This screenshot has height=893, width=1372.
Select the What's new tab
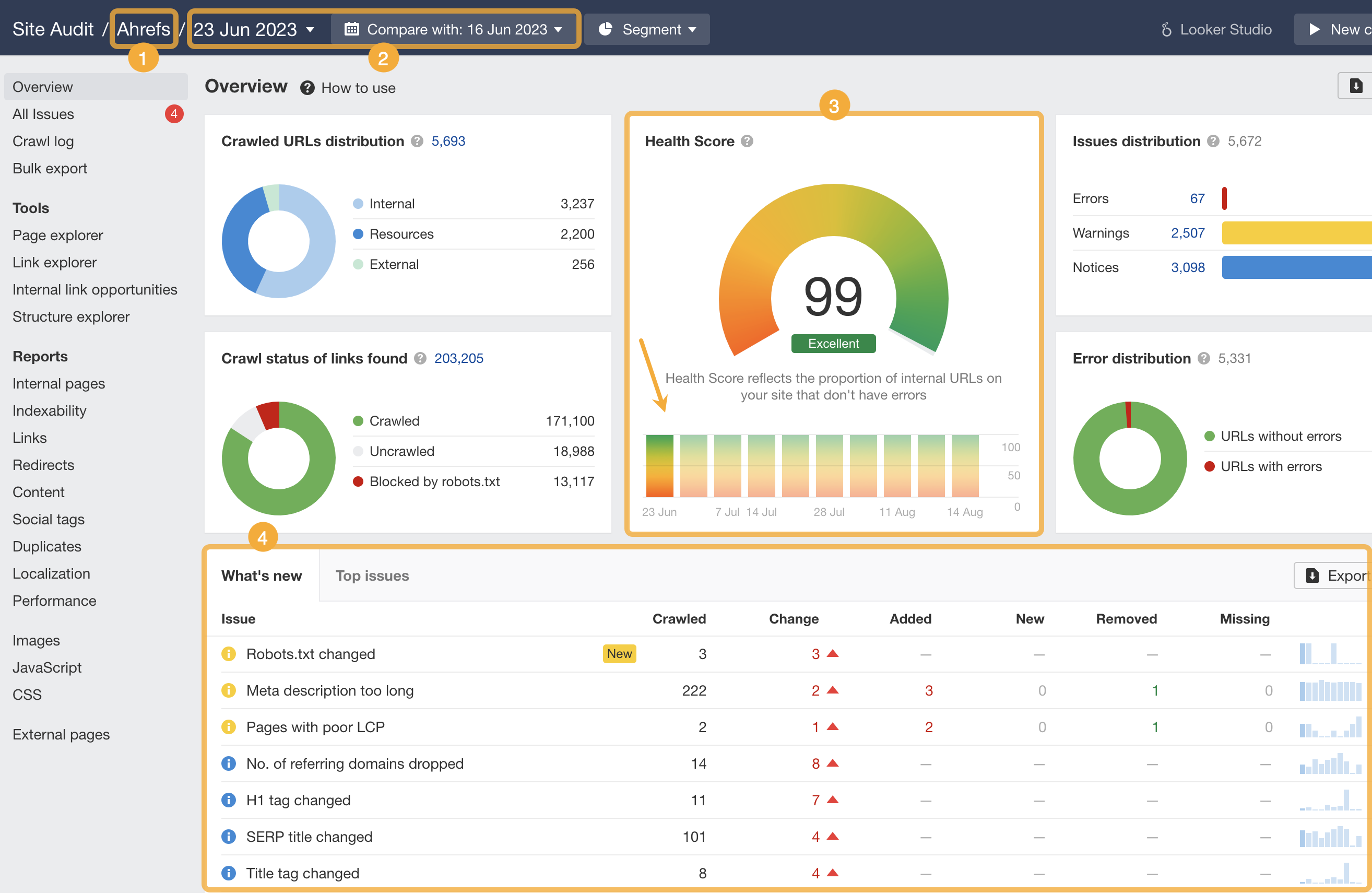262,575
